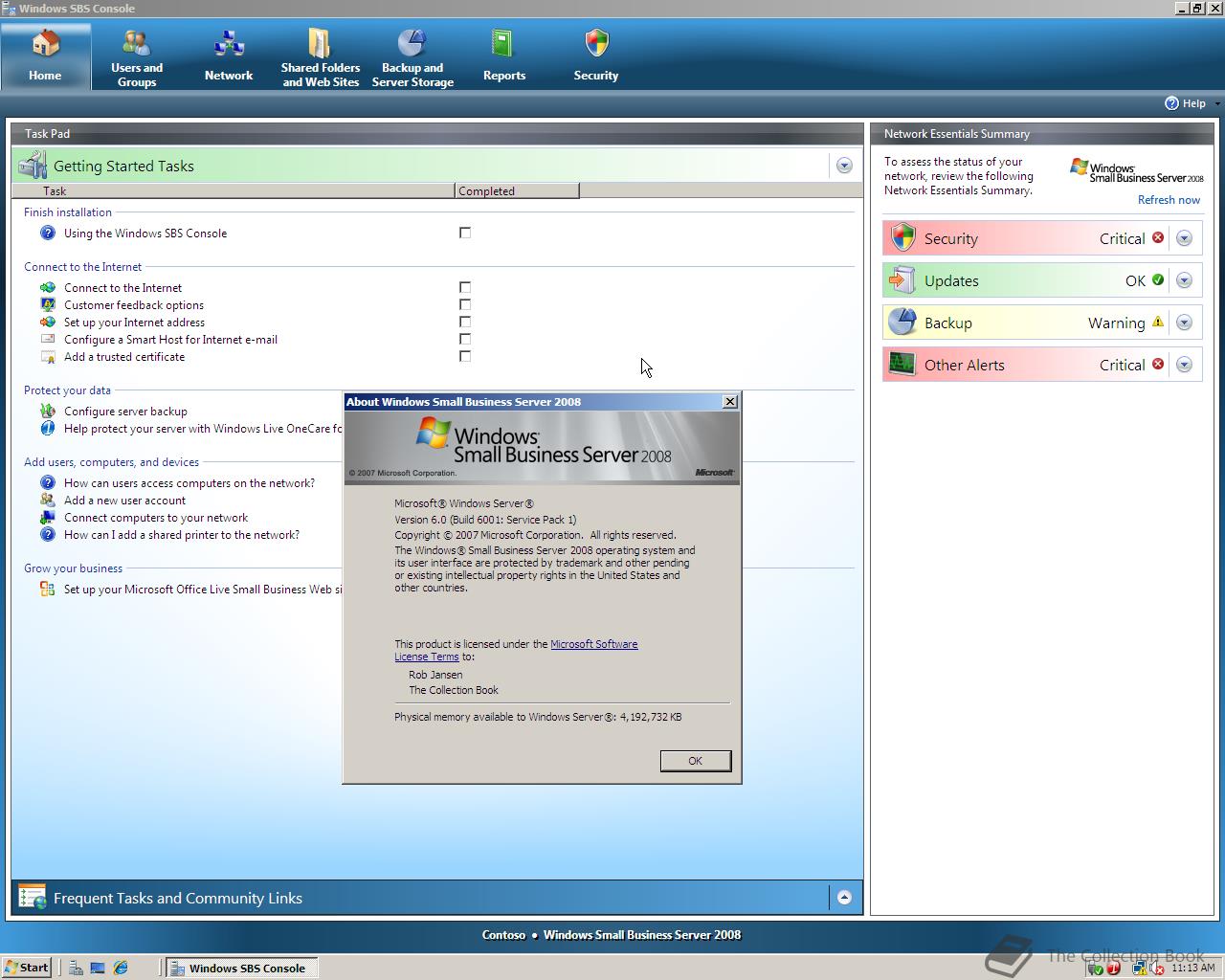This screenshot has height=980, width=1225.
Task: Open 'Add a new user account' task
Action: (x=124, y=501)
